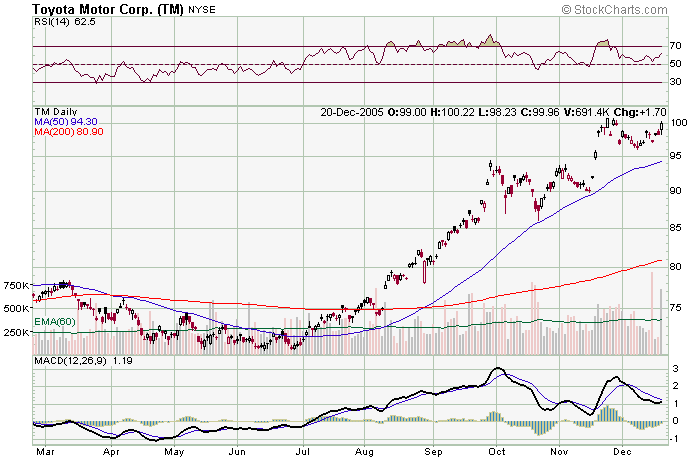Click the 20-Dec-2005 date text
Screen dimensions: 700x462
click(352, 112)
